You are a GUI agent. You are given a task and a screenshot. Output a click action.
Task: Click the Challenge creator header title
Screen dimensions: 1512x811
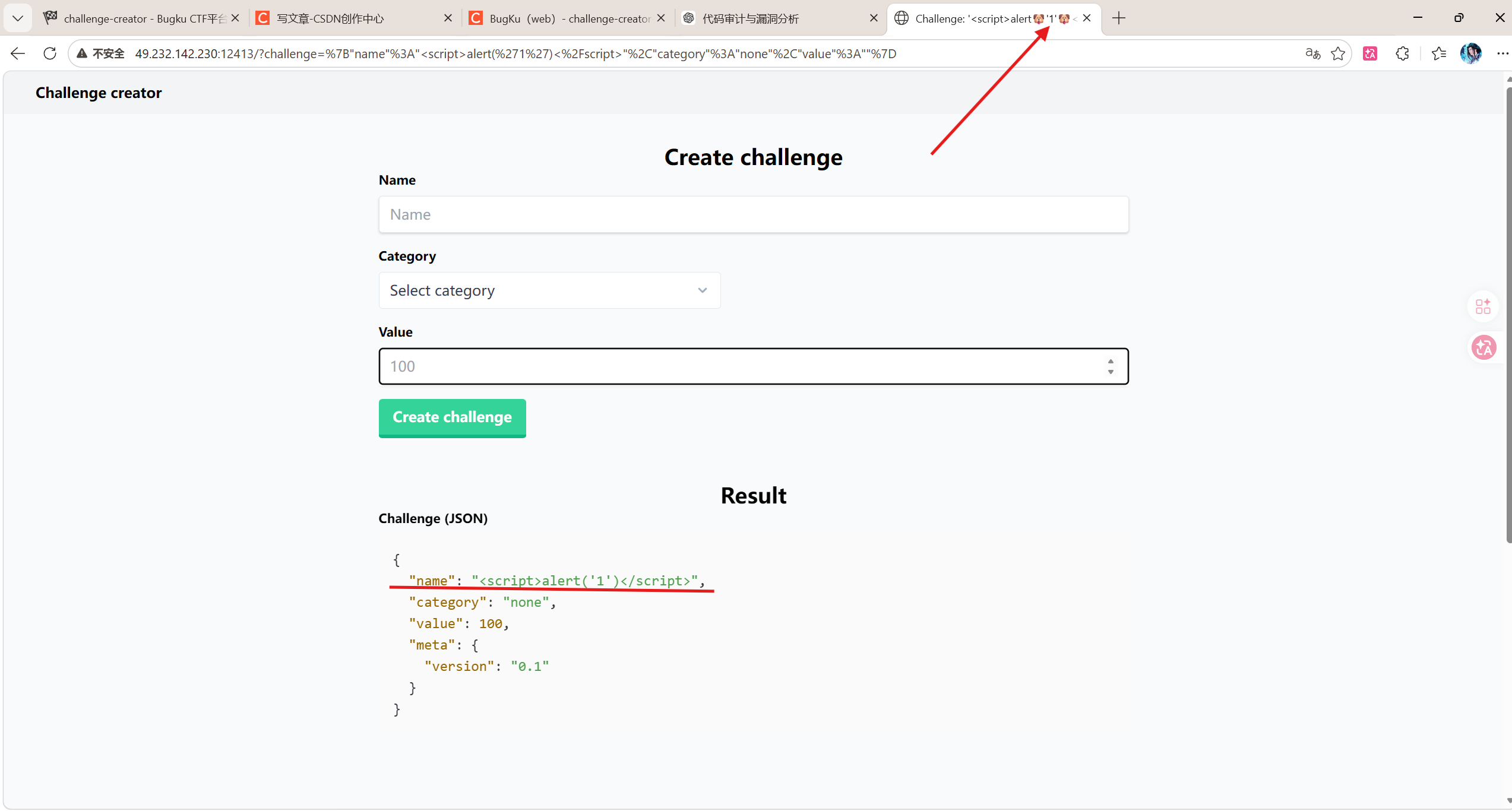coord(99,93)
